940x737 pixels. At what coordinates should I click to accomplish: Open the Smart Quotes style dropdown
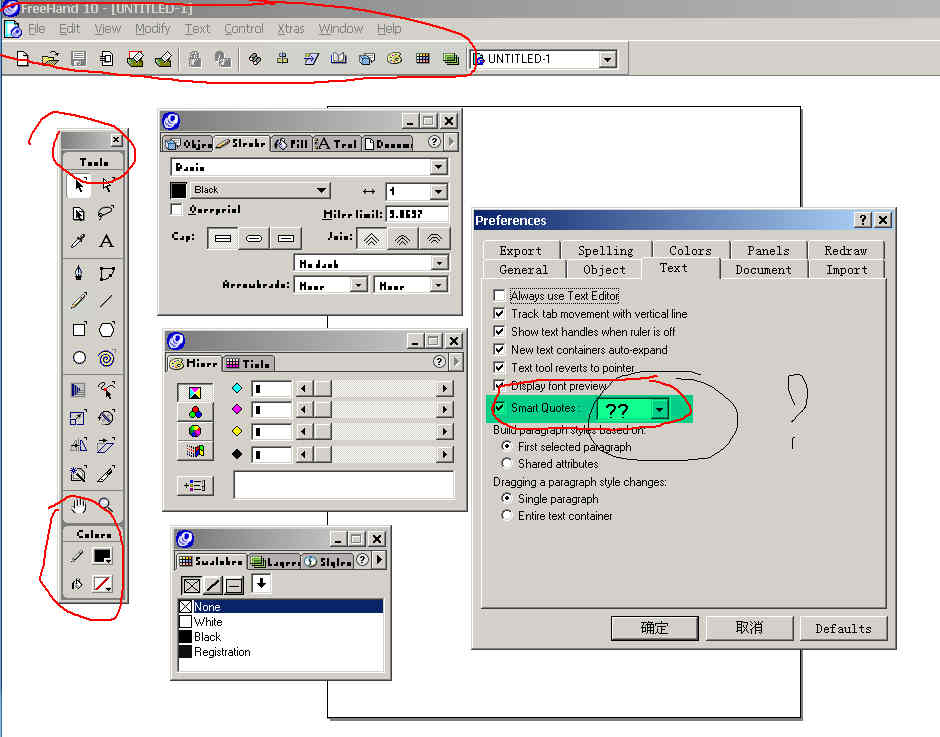coord(659,410)
